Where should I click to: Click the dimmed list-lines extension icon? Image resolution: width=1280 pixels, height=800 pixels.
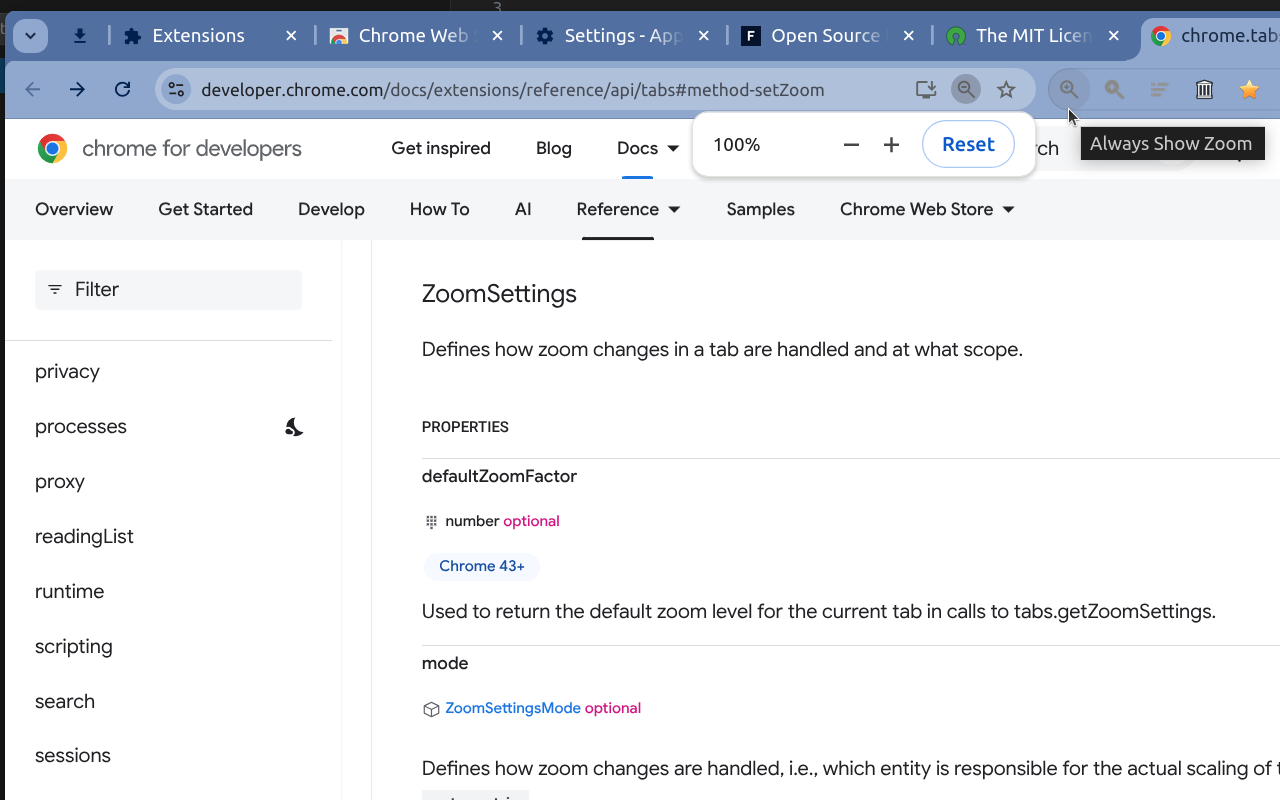(1159, 90)
